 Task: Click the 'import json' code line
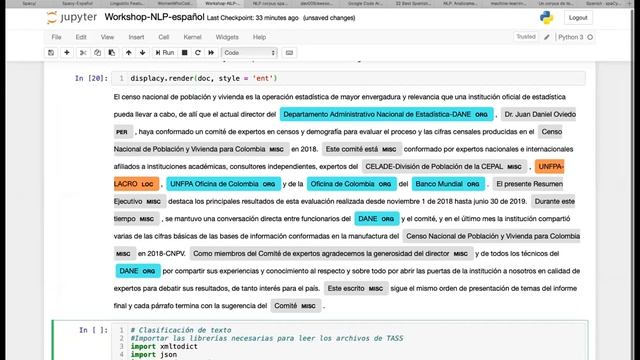pyautogui.click(x=154, y=354)
